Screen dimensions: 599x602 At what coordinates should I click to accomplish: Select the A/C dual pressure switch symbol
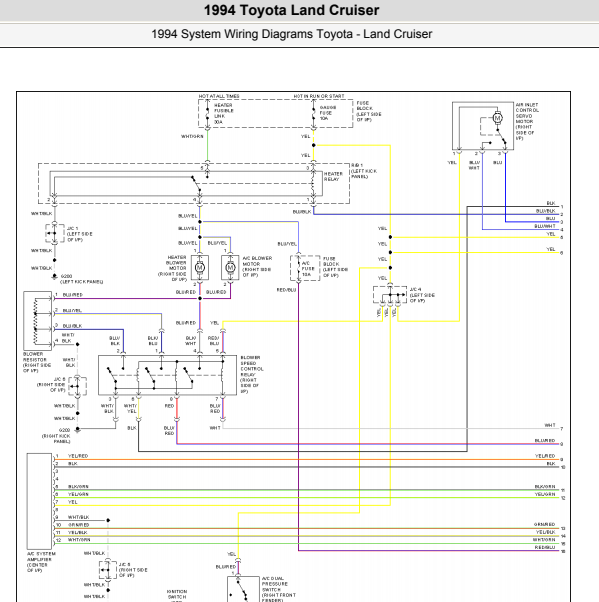243,589
